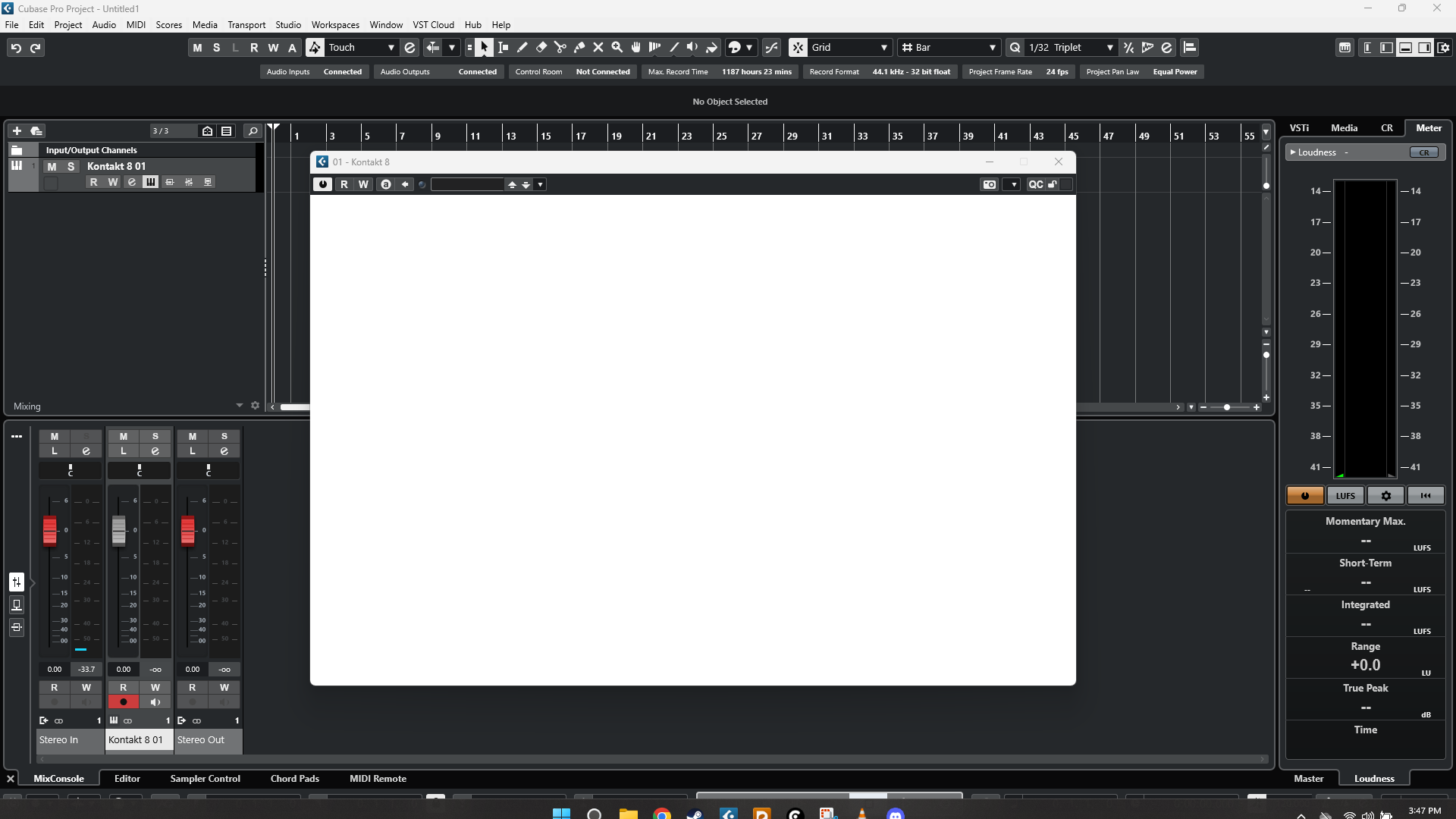Adjust the Stereo In volume fader

pyautogui.click(x=50, y=530)
